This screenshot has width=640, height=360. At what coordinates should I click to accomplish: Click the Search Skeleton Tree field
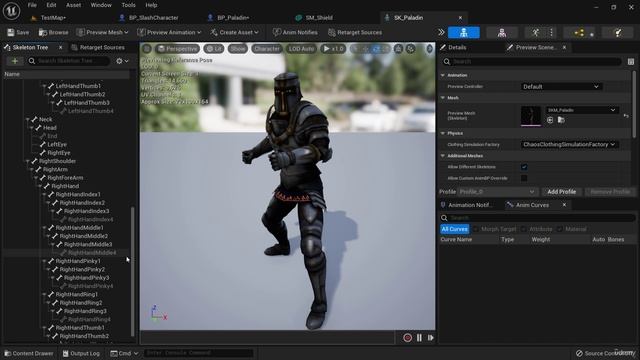[69, 61]
